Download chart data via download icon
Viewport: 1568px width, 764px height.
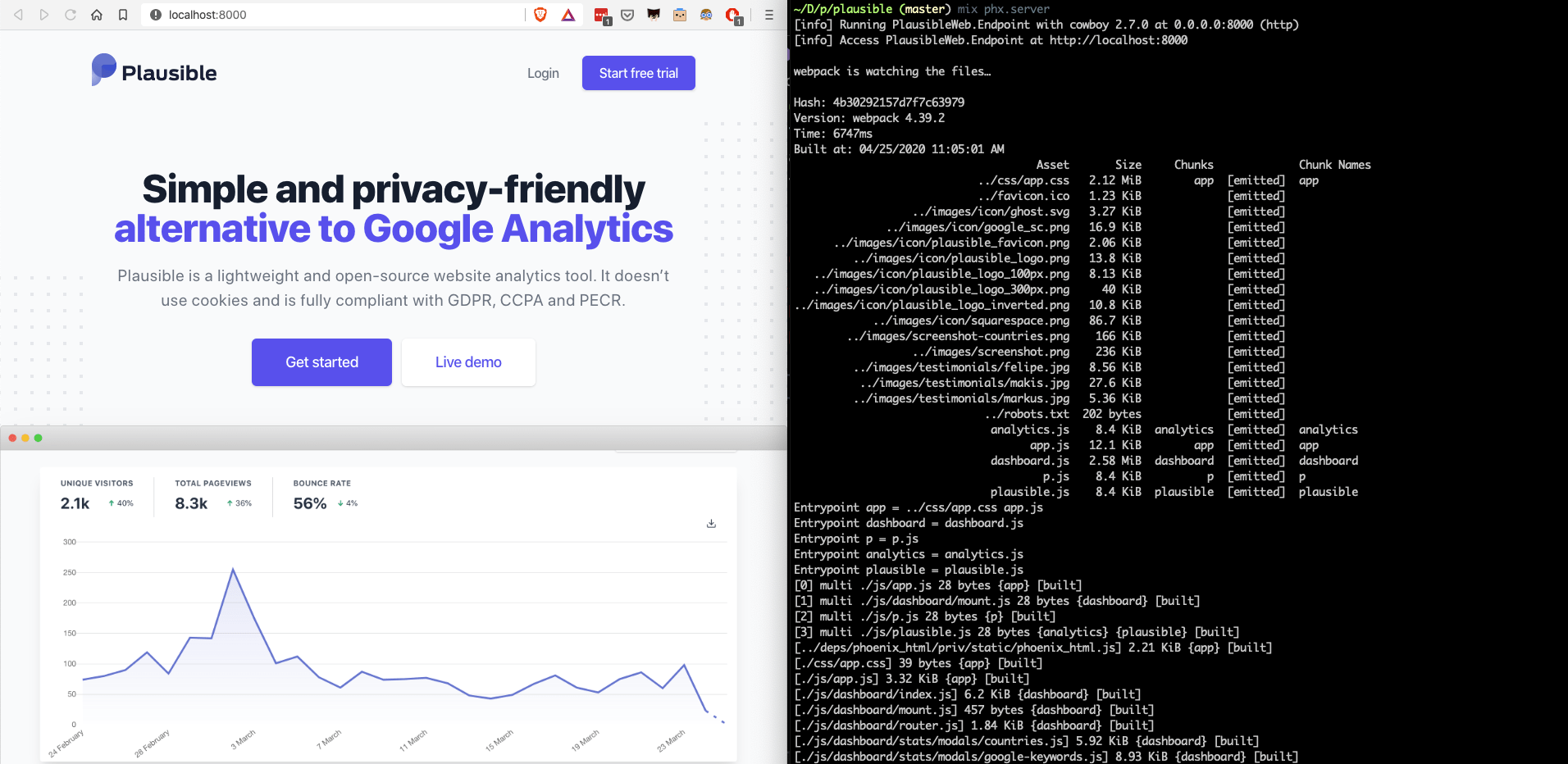(x=711, y=524)
